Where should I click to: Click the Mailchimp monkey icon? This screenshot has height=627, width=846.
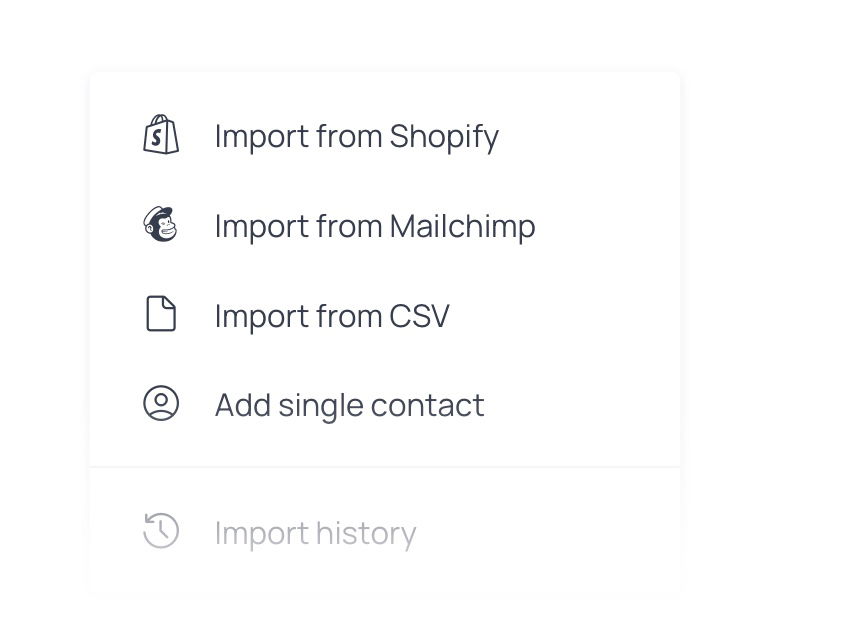[x=161, y=226]
